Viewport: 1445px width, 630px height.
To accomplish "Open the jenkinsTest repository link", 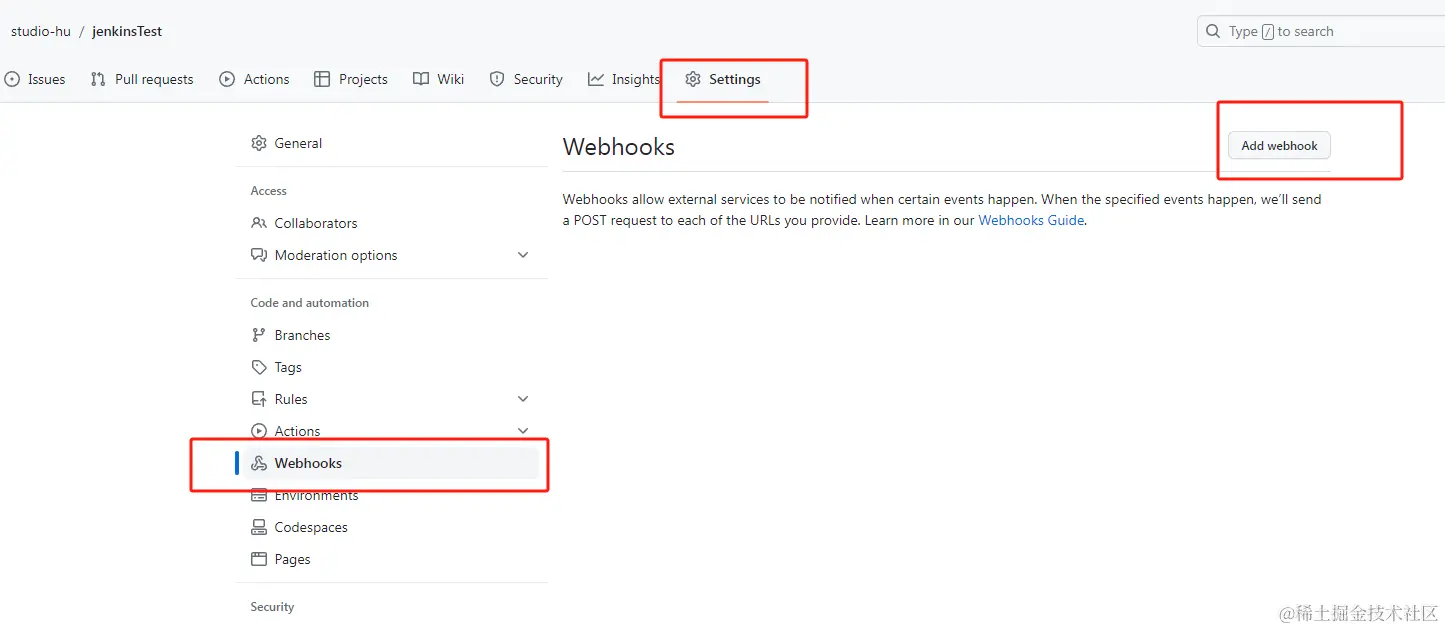I will coord(127,31).
